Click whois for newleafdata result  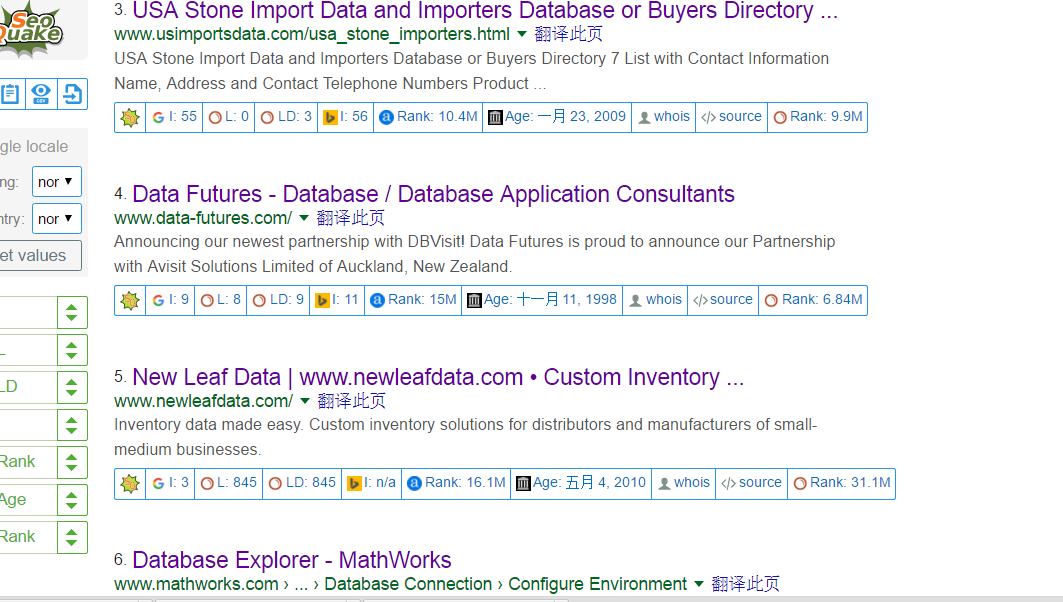click(x=683, y=483)
